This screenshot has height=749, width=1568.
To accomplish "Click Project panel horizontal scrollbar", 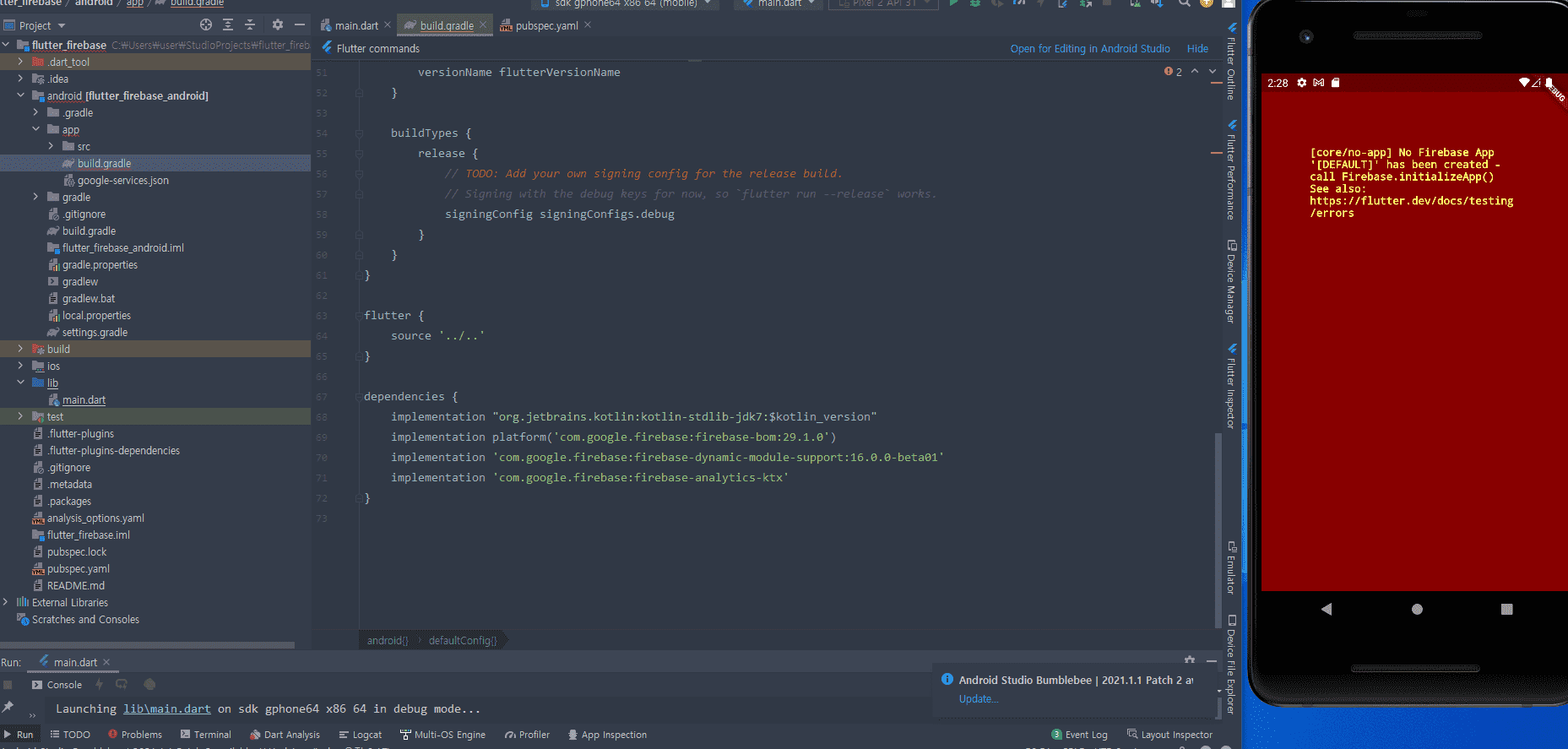I will tap(148, 645).
